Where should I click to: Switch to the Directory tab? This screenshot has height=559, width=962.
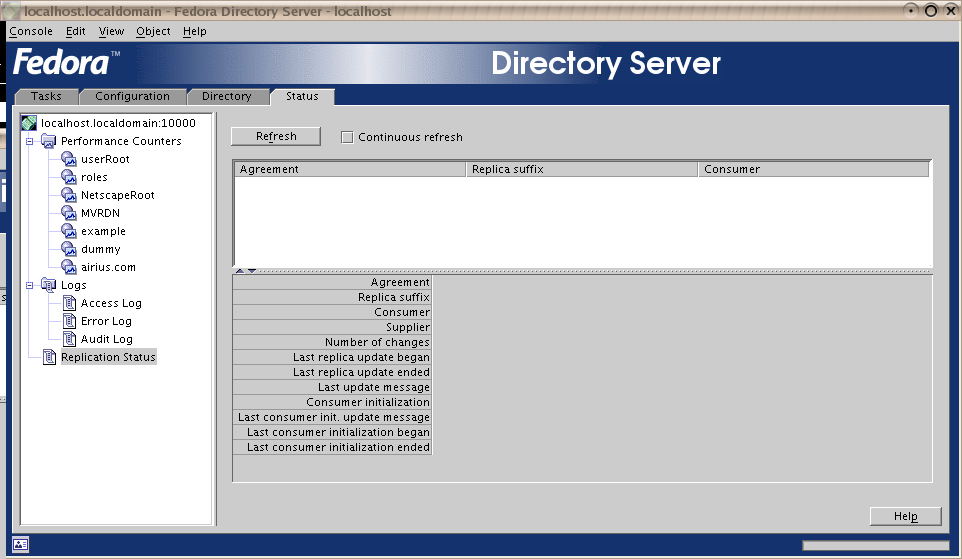tap(227, 96)
